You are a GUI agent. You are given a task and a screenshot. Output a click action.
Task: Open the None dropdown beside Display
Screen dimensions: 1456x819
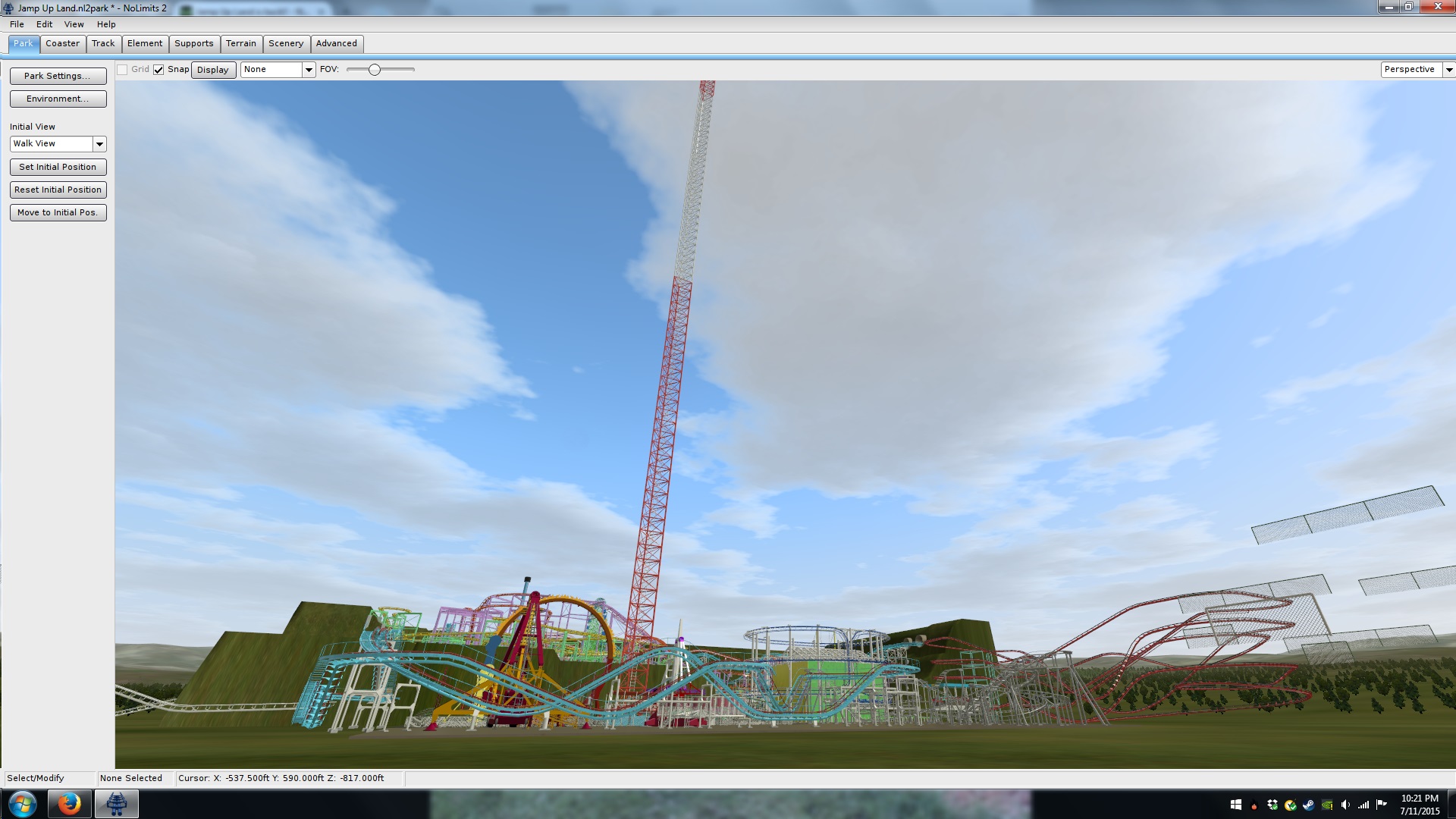309,70
